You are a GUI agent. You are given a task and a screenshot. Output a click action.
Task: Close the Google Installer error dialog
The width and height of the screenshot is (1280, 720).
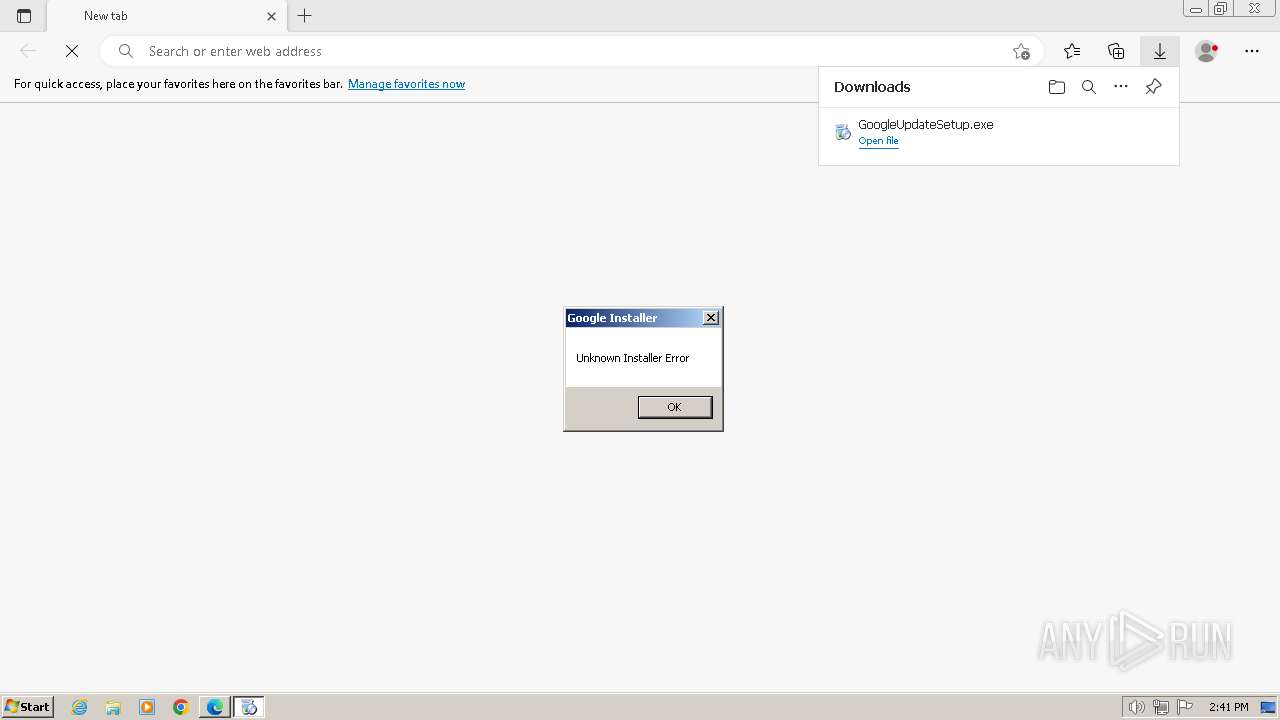711,318
